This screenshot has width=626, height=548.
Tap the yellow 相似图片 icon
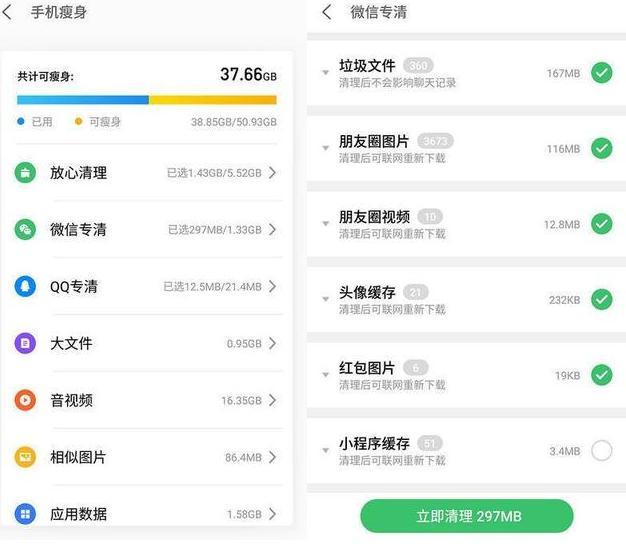[x=25, y=458]
